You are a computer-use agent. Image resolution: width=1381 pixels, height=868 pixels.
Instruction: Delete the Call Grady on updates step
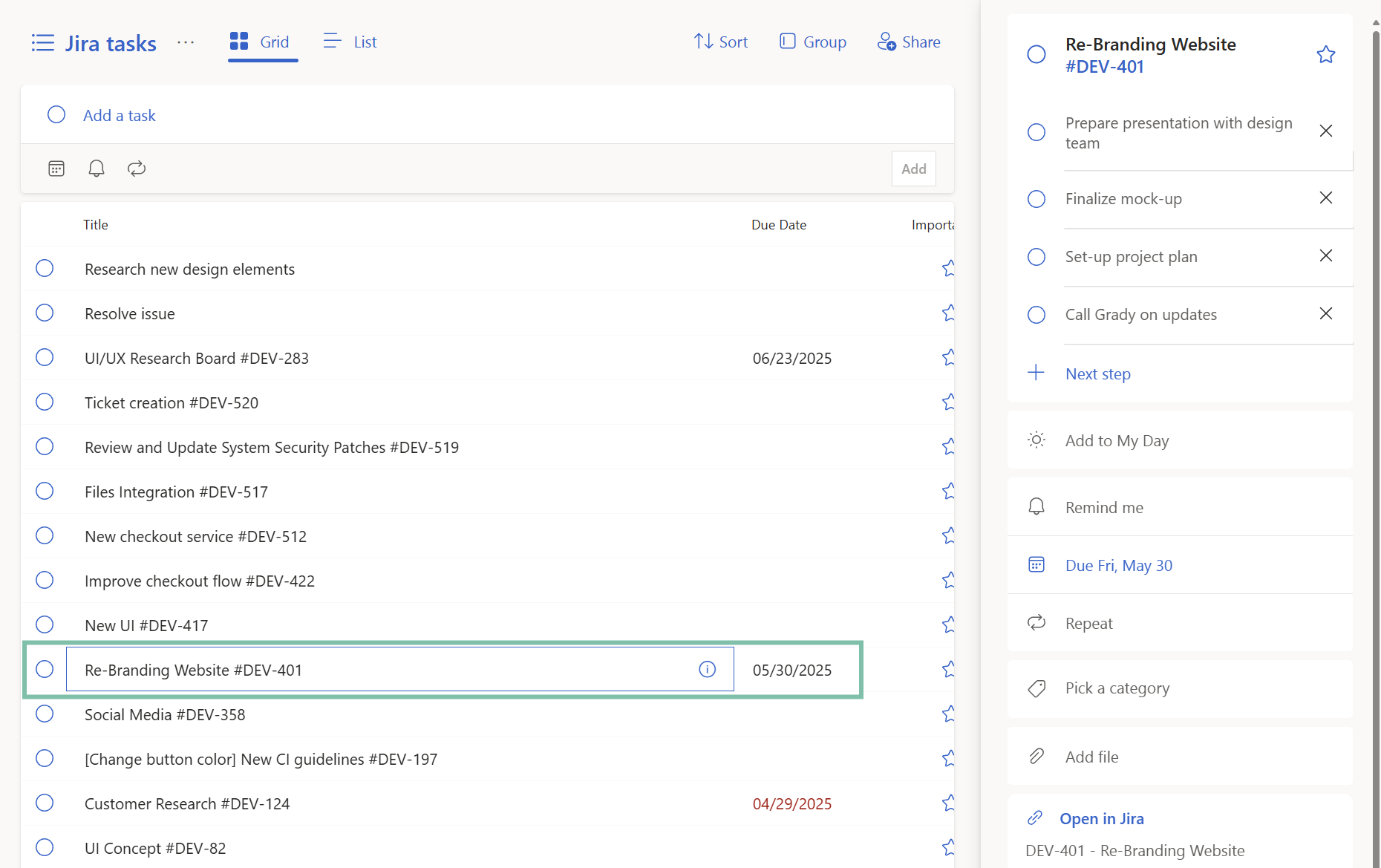(1325, 314)
